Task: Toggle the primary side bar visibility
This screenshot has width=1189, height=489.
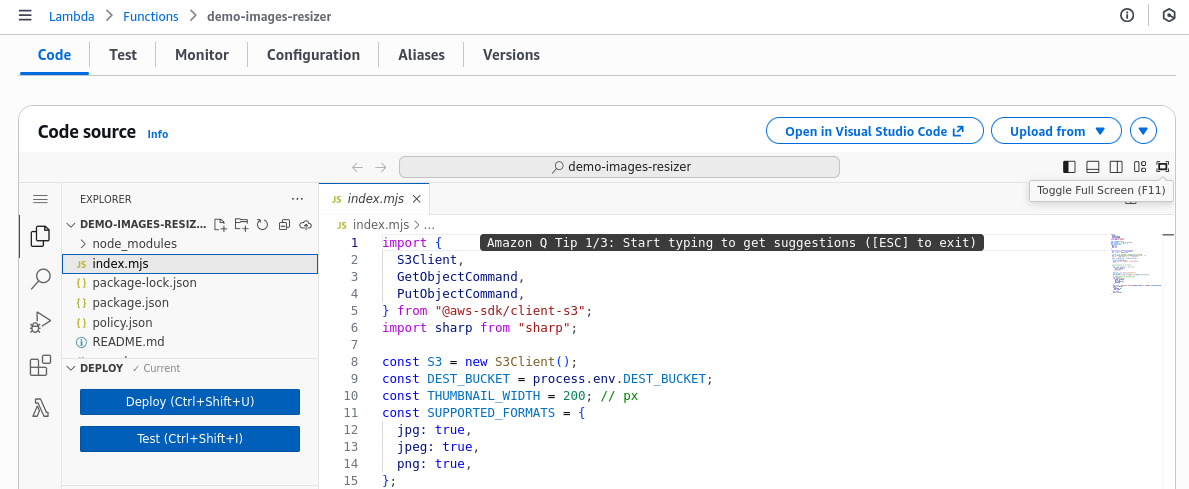Action: click(x=1069, y=167)
